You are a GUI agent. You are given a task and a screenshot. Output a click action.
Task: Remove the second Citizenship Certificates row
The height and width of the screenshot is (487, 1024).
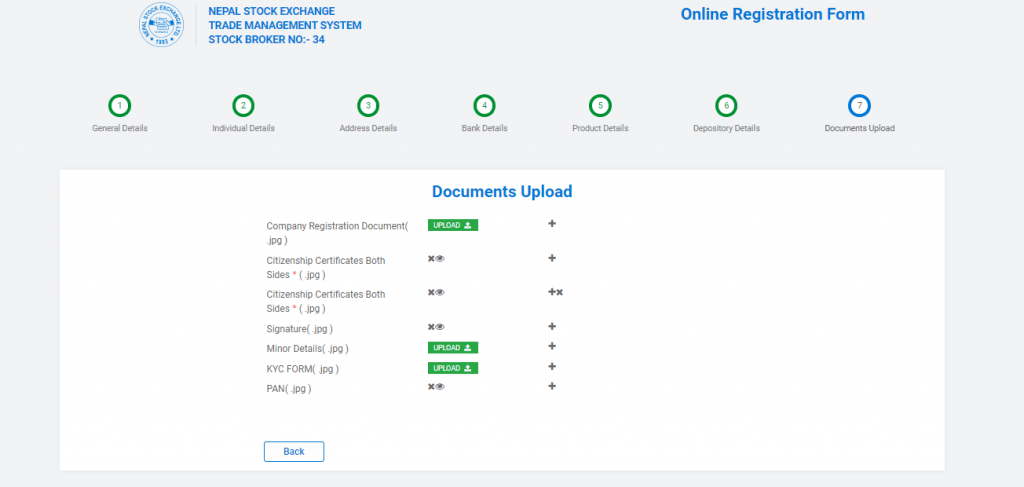click(560, 293)
